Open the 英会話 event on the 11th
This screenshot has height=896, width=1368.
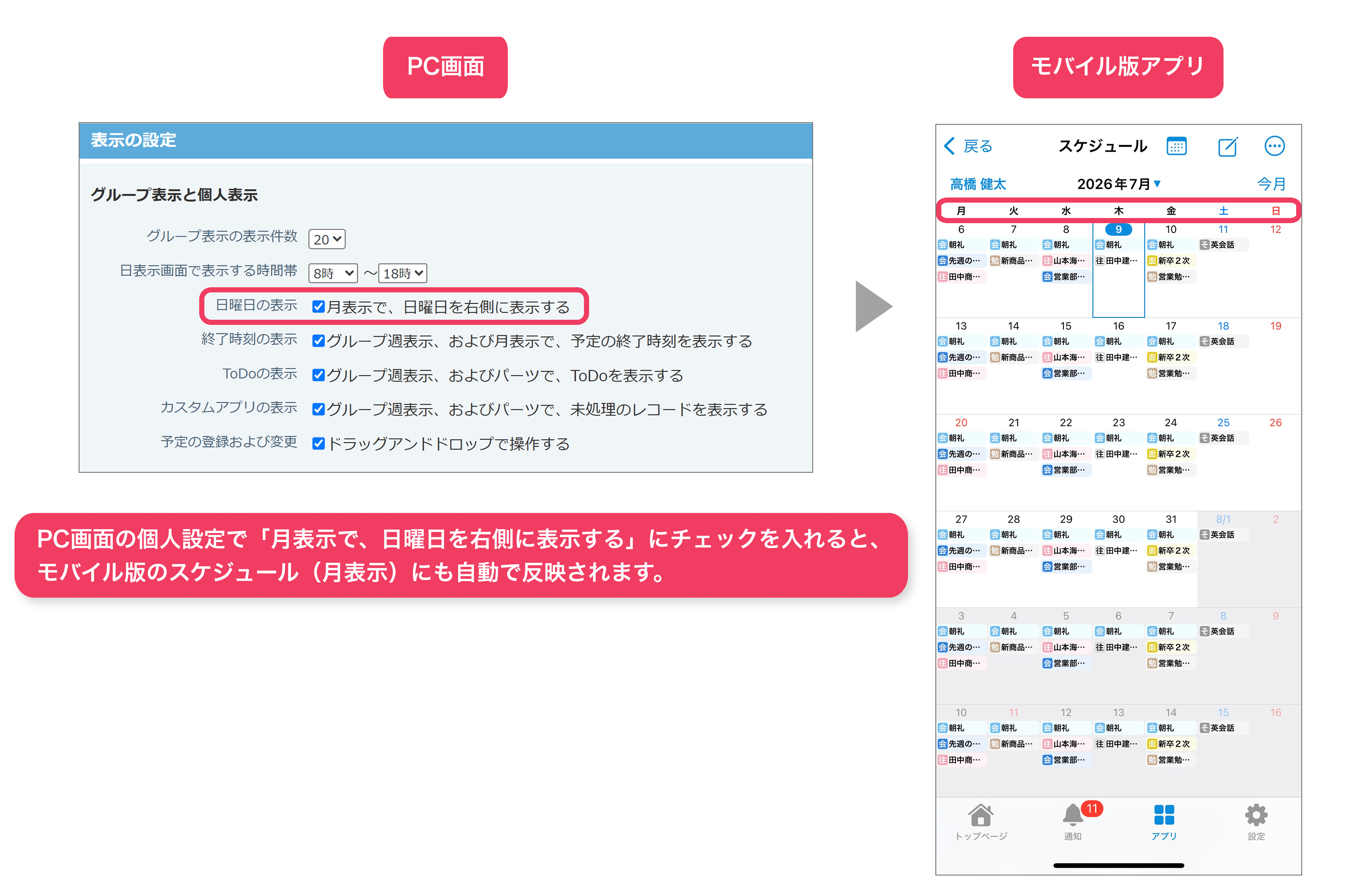pyautogui.click(x=1223, y=245)
